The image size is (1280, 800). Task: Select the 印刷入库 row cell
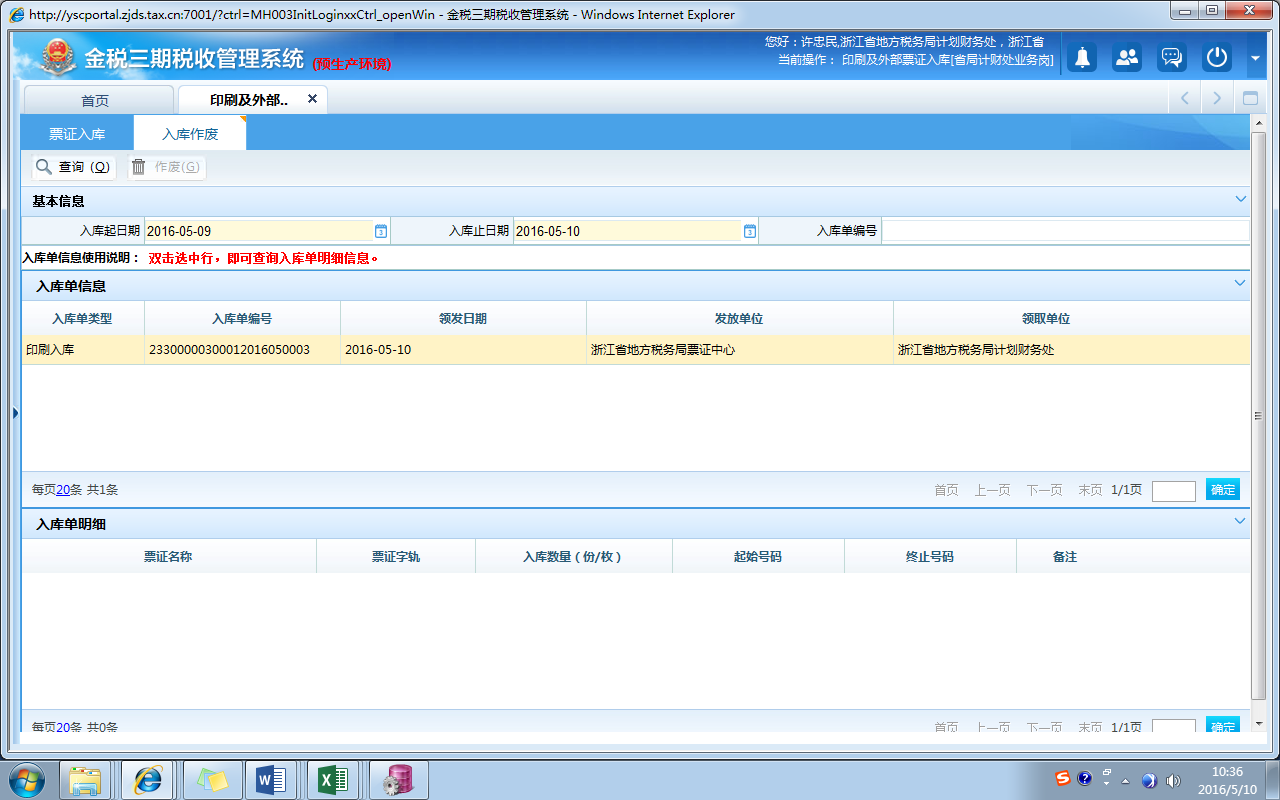pyautogui.click(x=83, y=350)
